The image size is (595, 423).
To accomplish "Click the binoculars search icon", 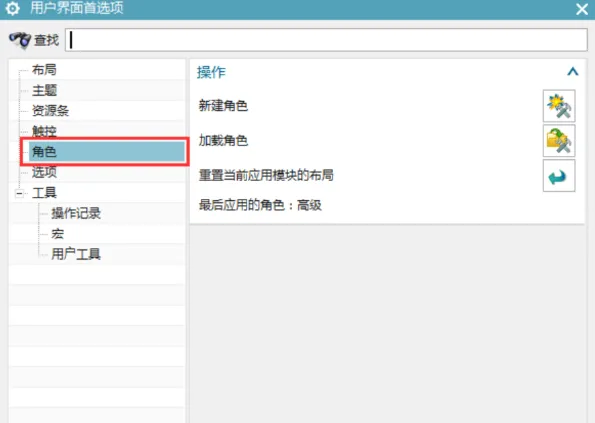I will pyautogui.click(x=20, y=40).
